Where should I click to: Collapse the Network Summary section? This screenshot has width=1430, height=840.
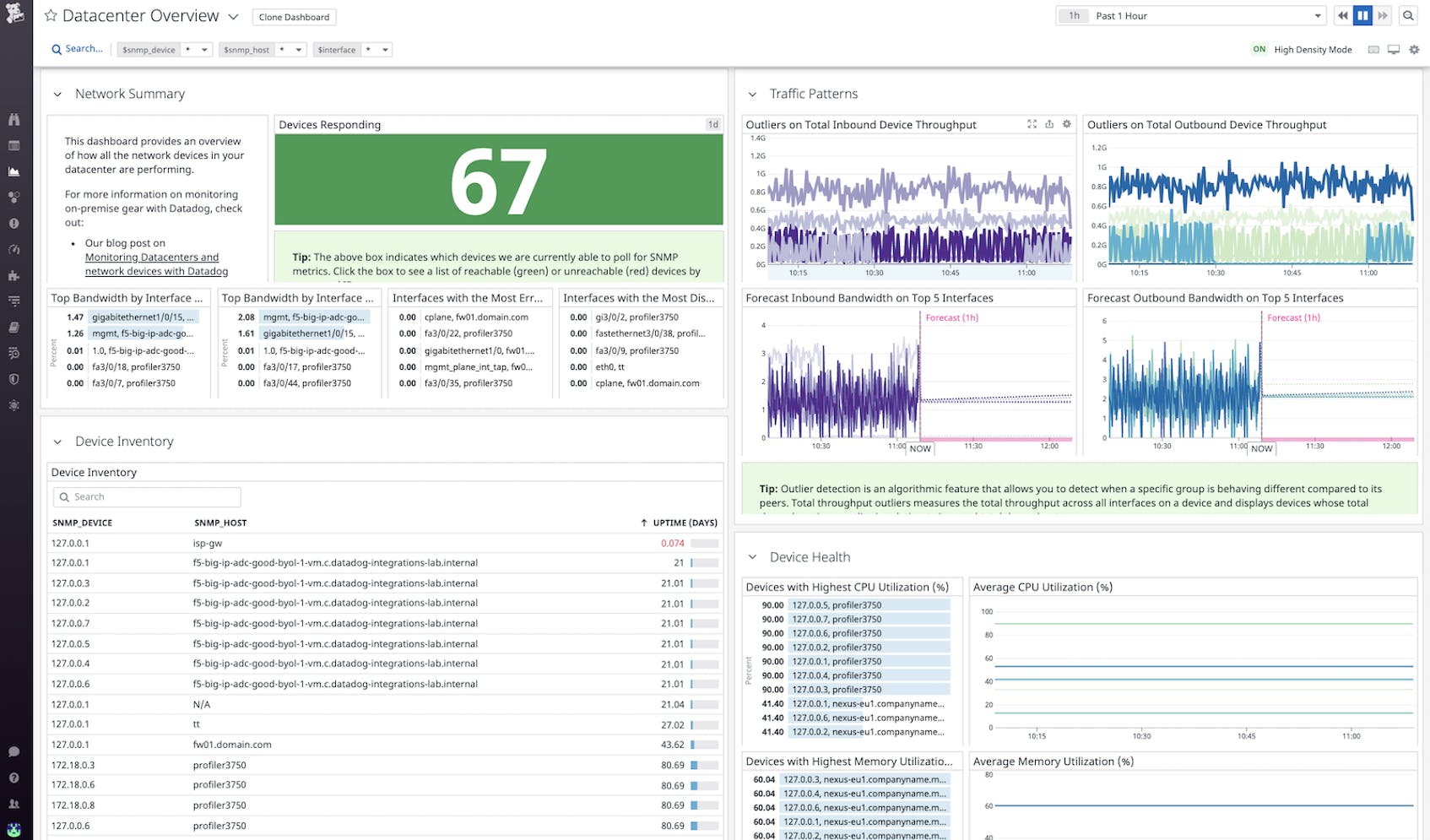click(x=57, y=94)
